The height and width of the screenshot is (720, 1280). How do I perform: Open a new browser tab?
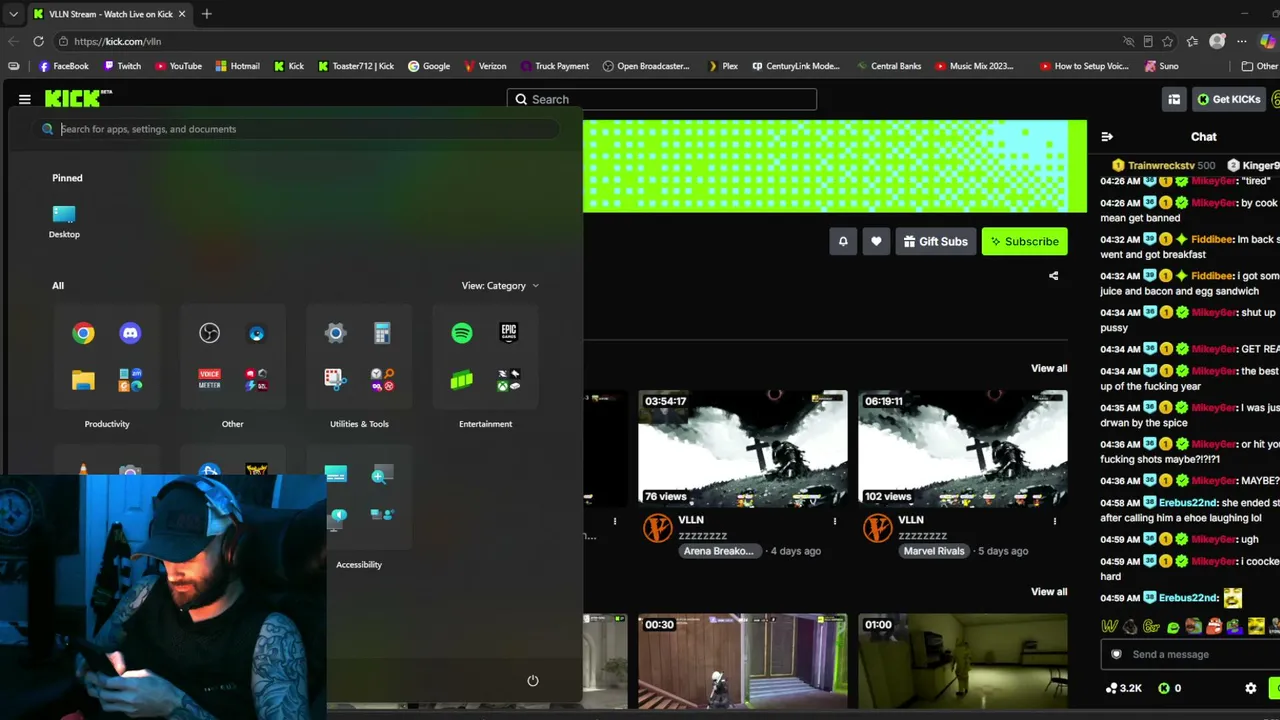click(x=206, y=14)
